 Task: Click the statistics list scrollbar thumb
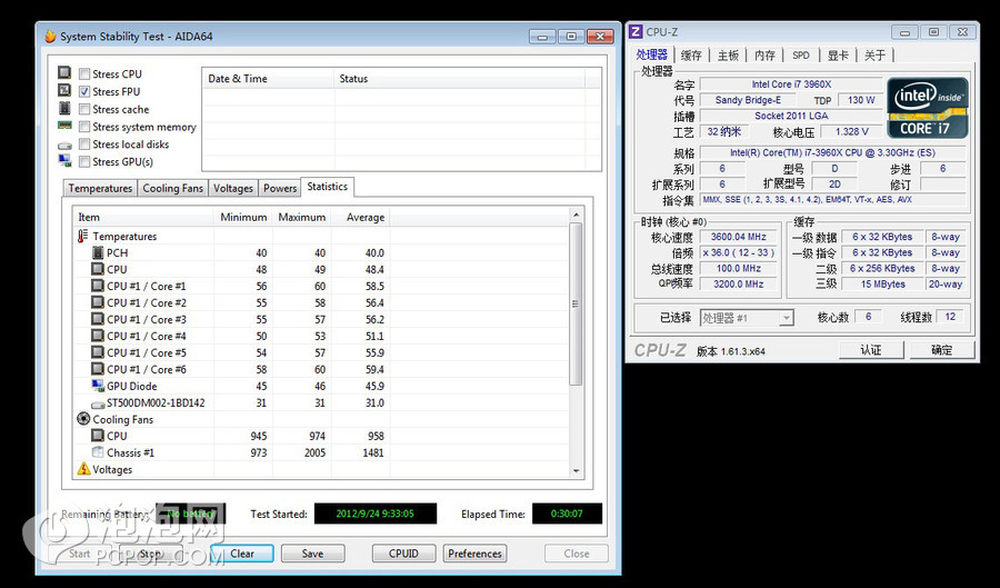pyautogui.click(x=575, y=304)
